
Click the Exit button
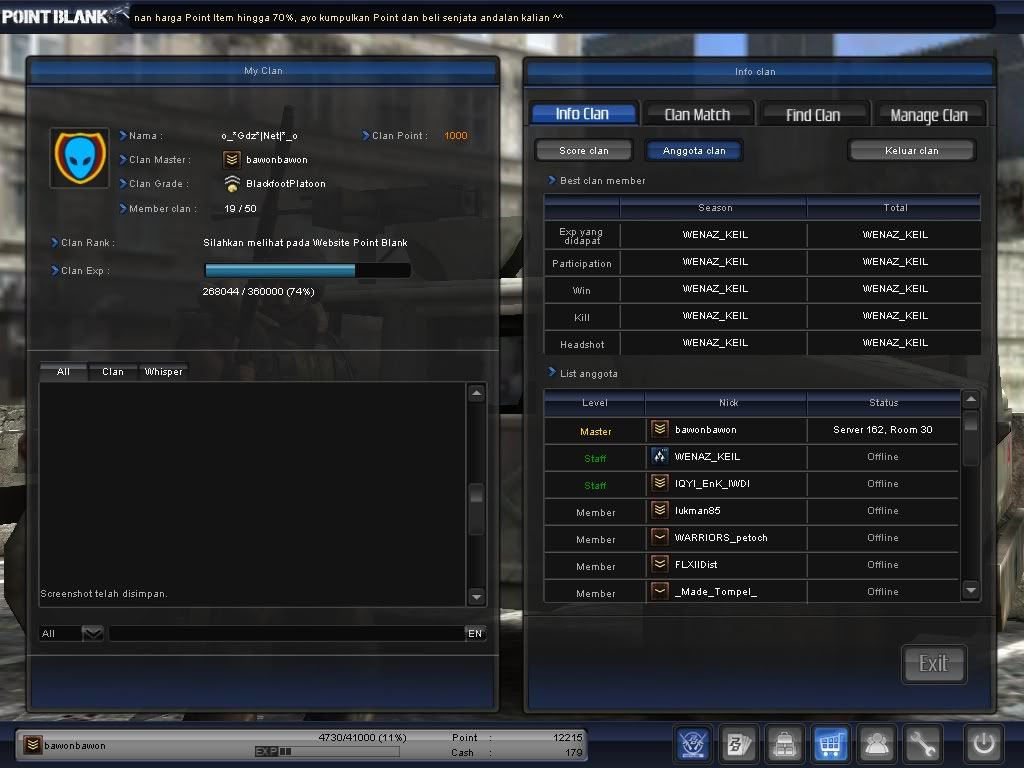[x=934, y=664]
